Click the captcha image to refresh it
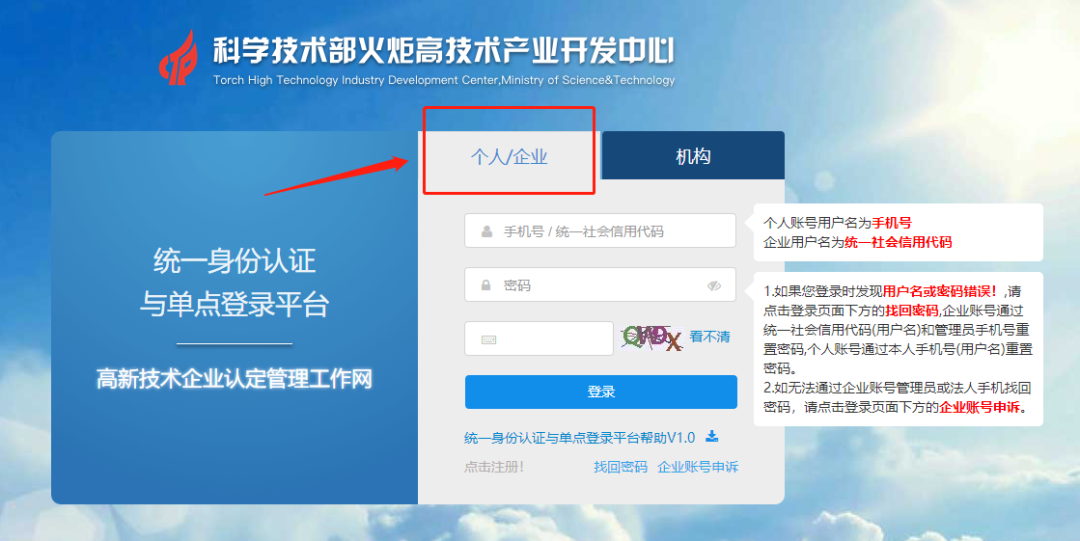 click(652, 338)
